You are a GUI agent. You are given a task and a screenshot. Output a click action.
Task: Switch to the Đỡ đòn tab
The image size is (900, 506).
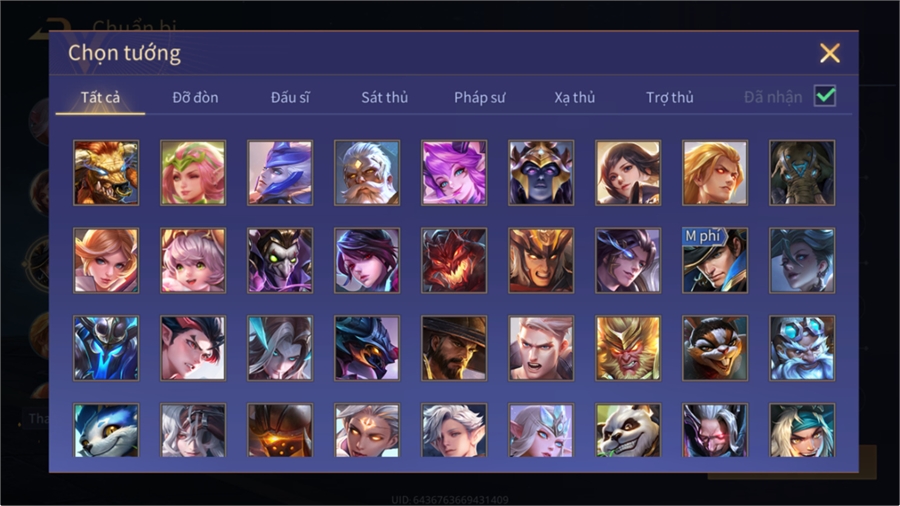(x=195, y=98)
